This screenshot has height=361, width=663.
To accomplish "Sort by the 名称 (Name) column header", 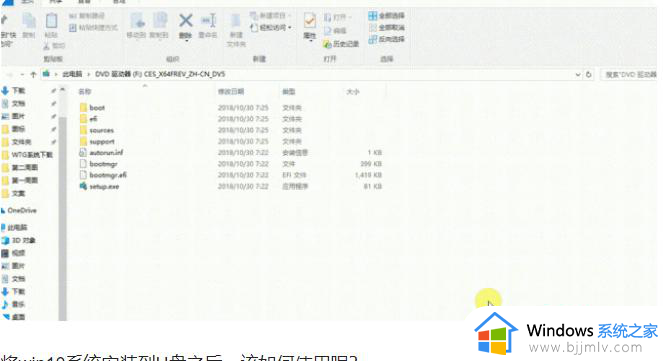I will click(x=85, y=92).
